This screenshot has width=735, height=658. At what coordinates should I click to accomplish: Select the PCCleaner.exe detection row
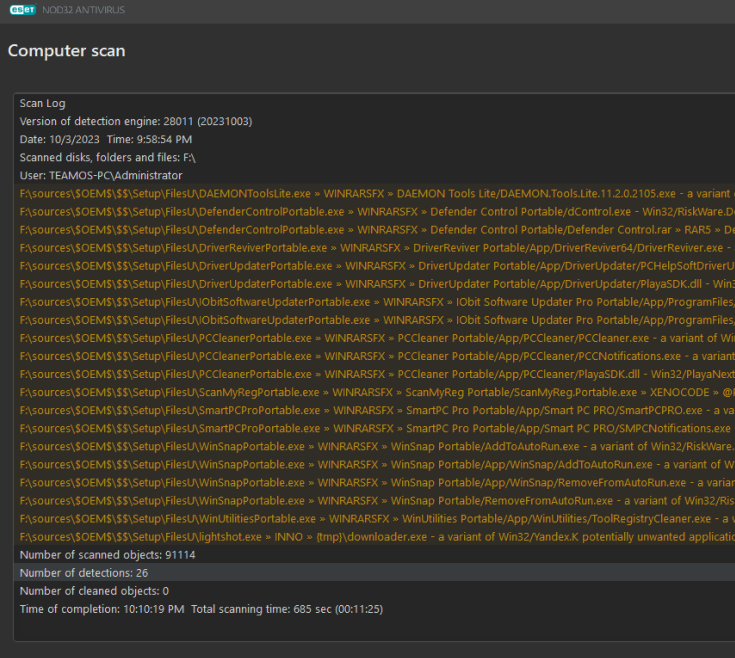pos(375,338)
